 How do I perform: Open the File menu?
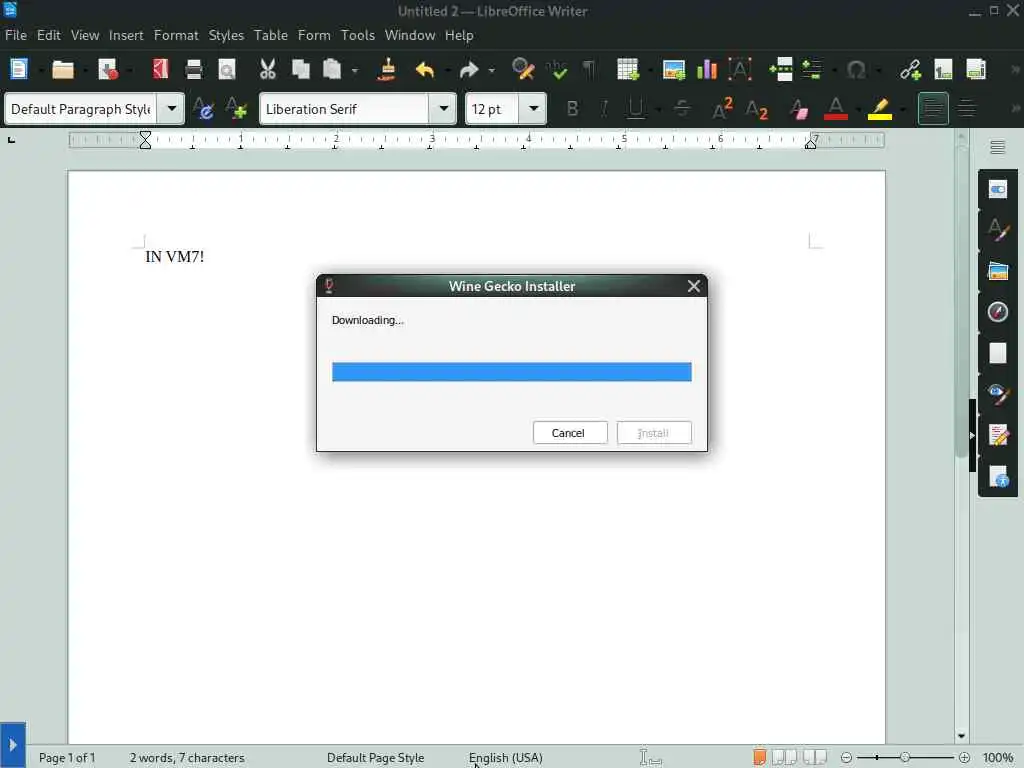[x=16, y=35]
